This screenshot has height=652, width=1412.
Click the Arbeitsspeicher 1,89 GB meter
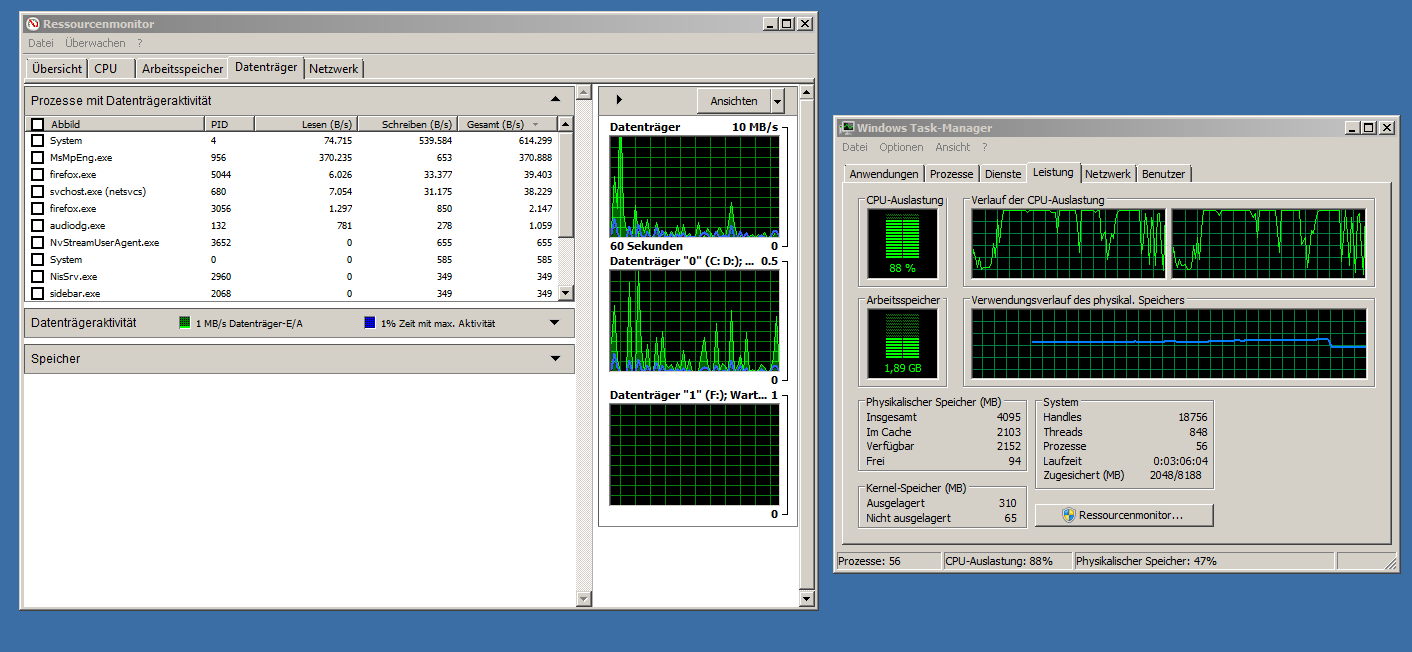click(x=904, y=343)
